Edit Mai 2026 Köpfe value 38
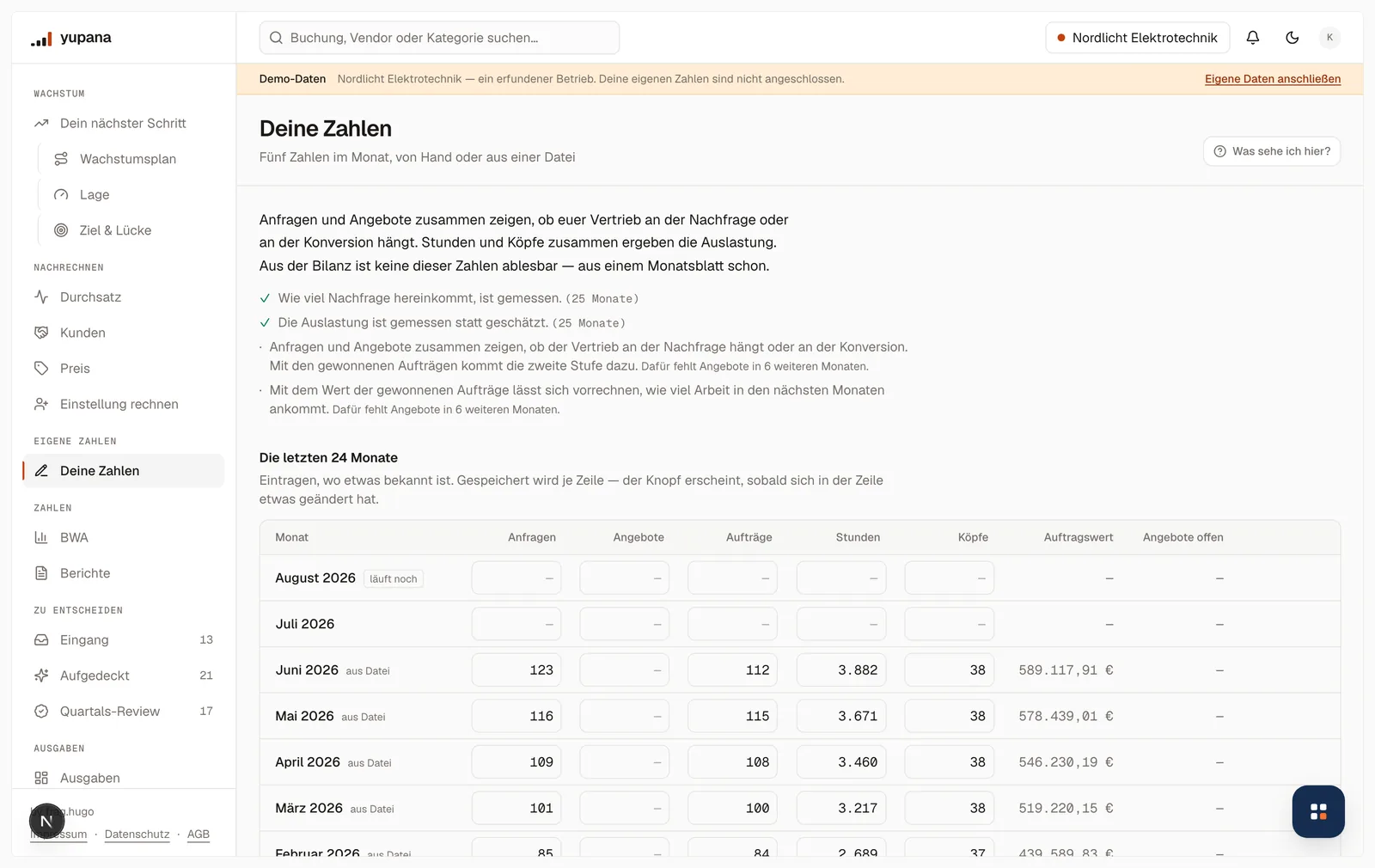Viewport: 1375px width, 868px height. click(950, 716)
